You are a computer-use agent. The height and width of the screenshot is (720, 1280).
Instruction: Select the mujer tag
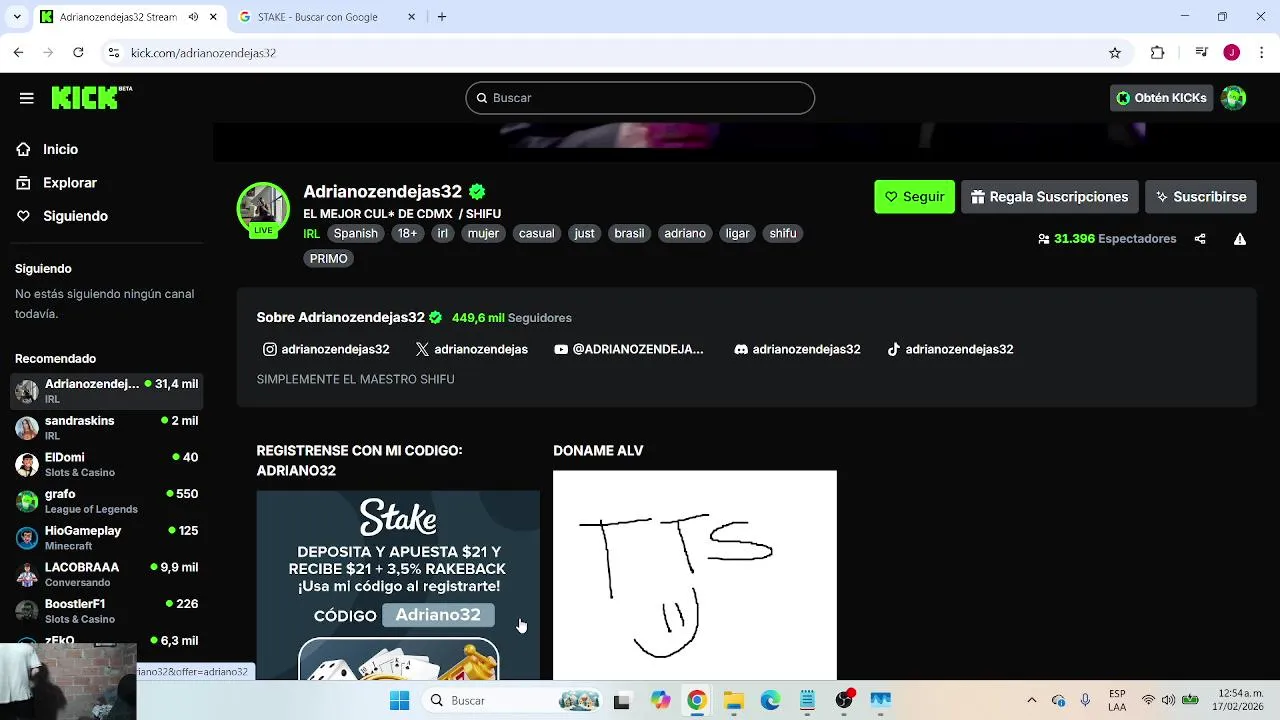[x=483, y=233]
